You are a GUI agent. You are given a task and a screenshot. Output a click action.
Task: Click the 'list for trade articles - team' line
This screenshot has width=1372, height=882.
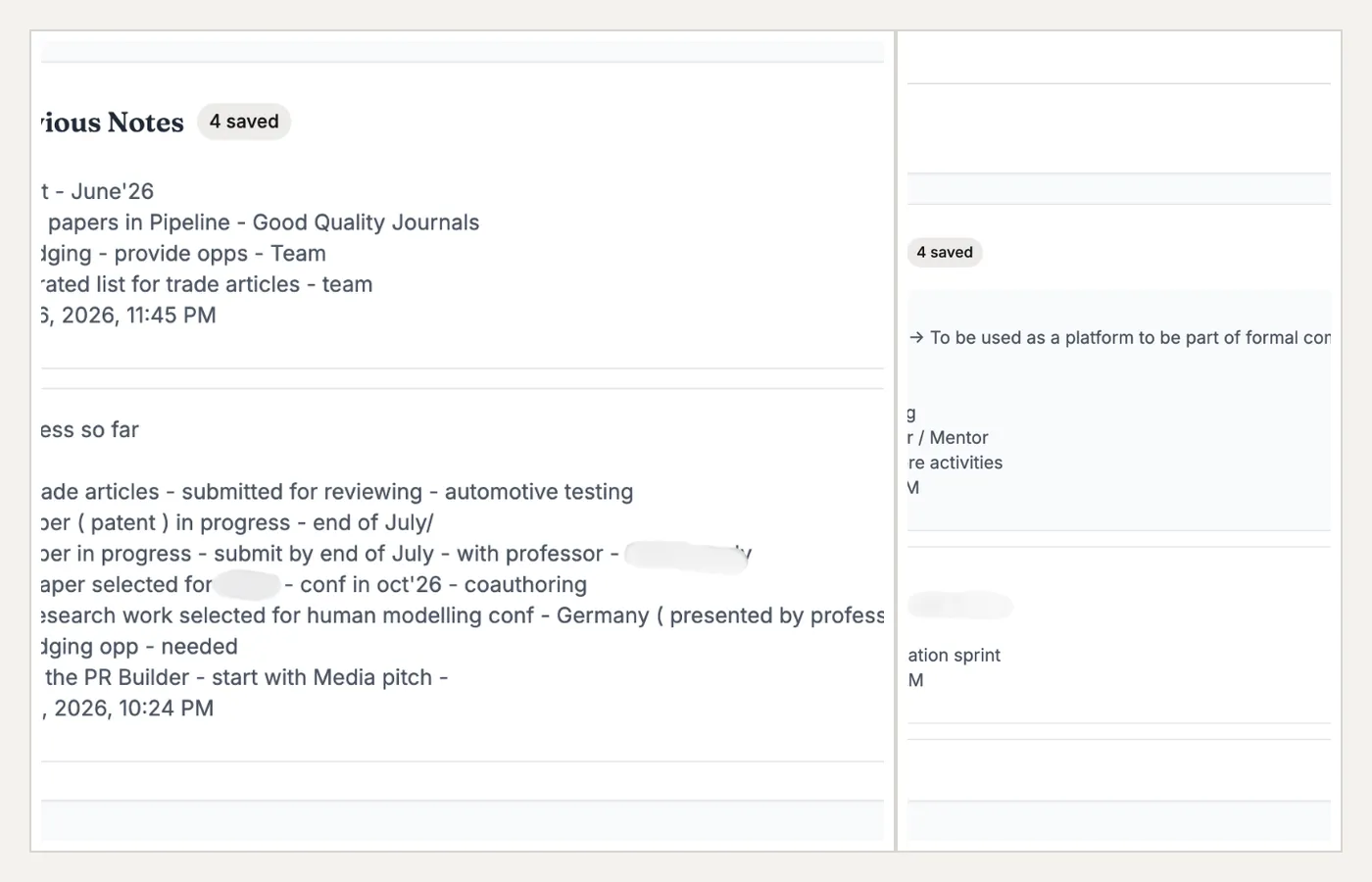click(x=207, y=284)
